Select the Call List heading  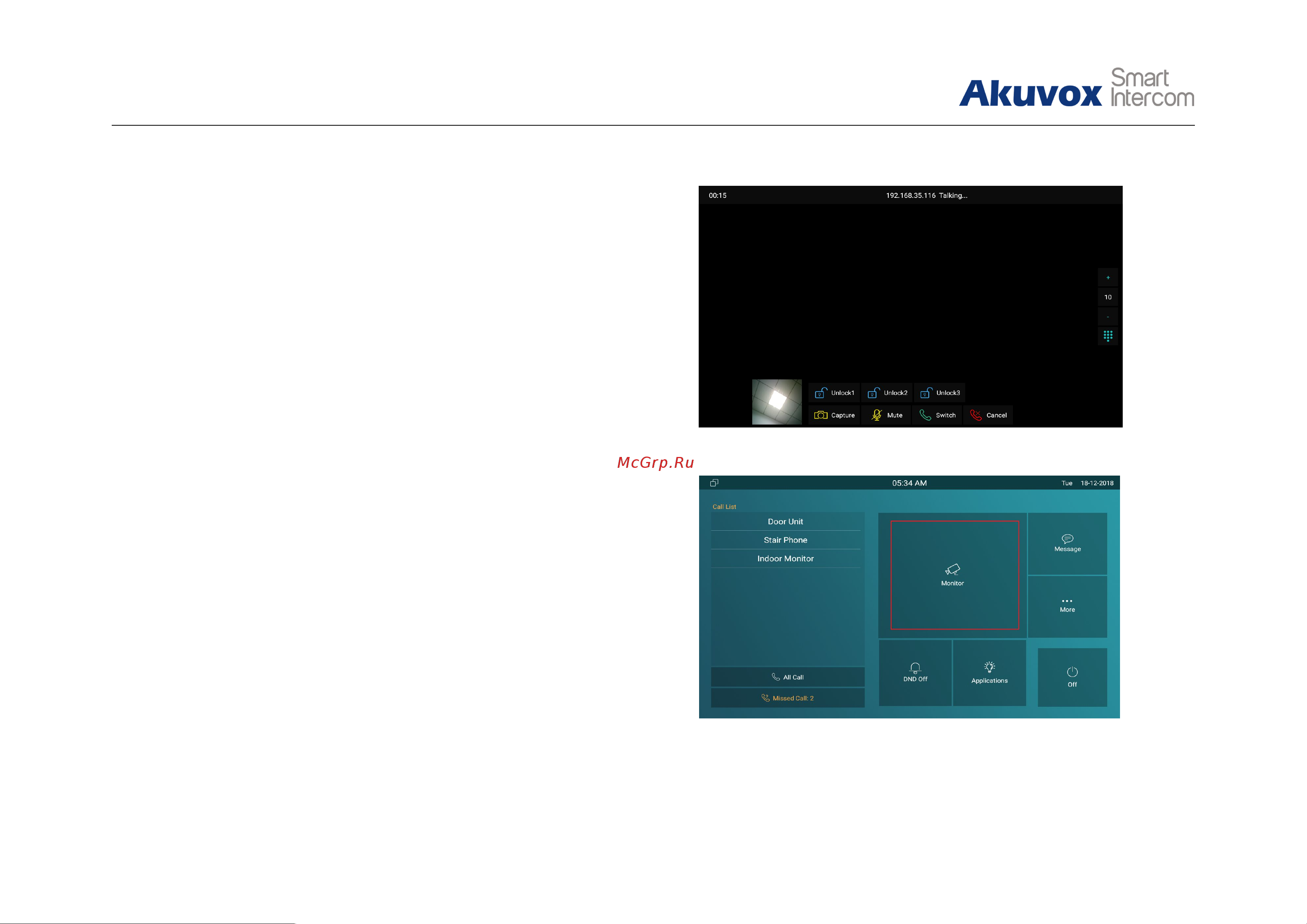[724, 507]
